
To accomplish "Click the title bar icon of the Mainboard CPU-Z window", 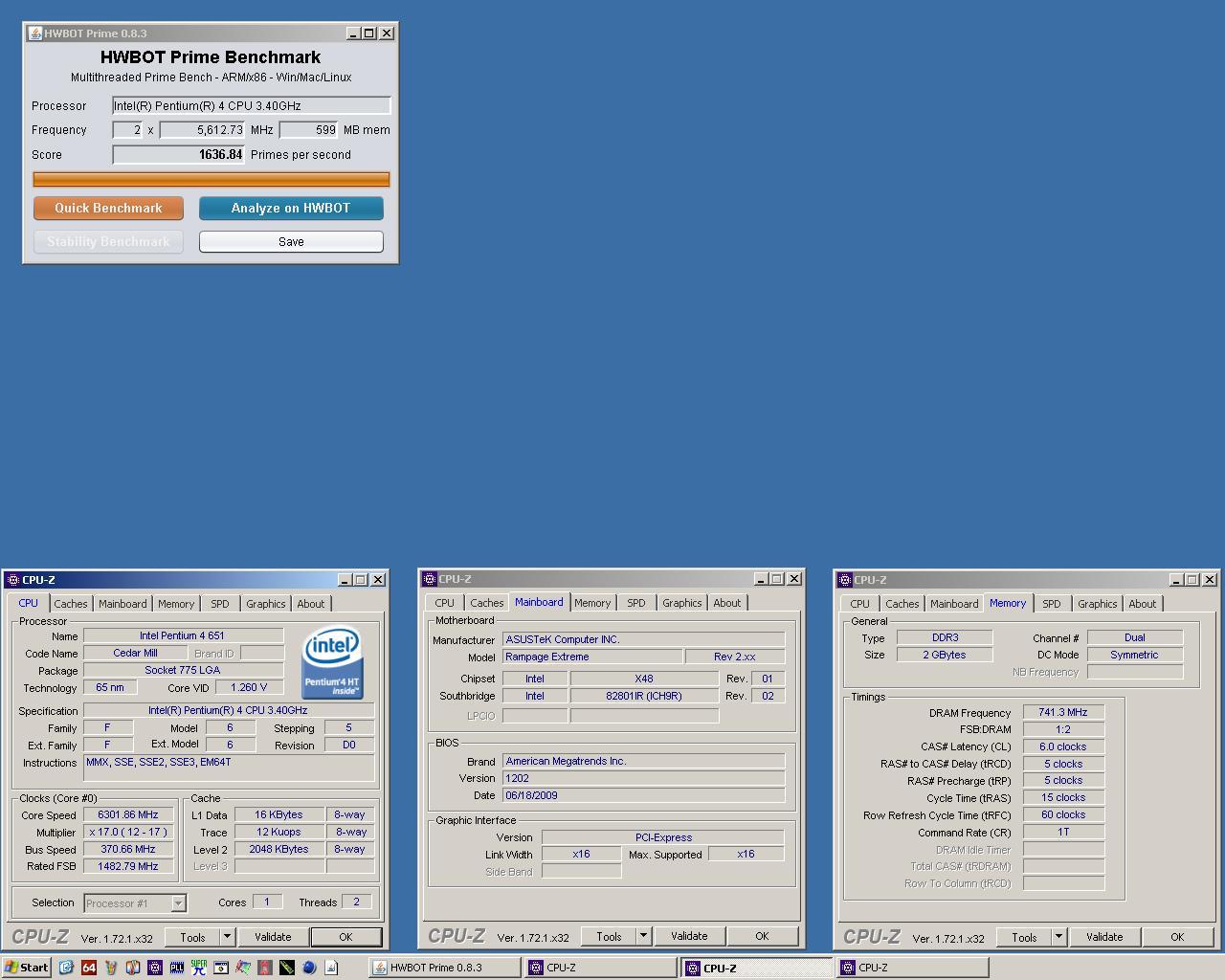I will point(430,579).
